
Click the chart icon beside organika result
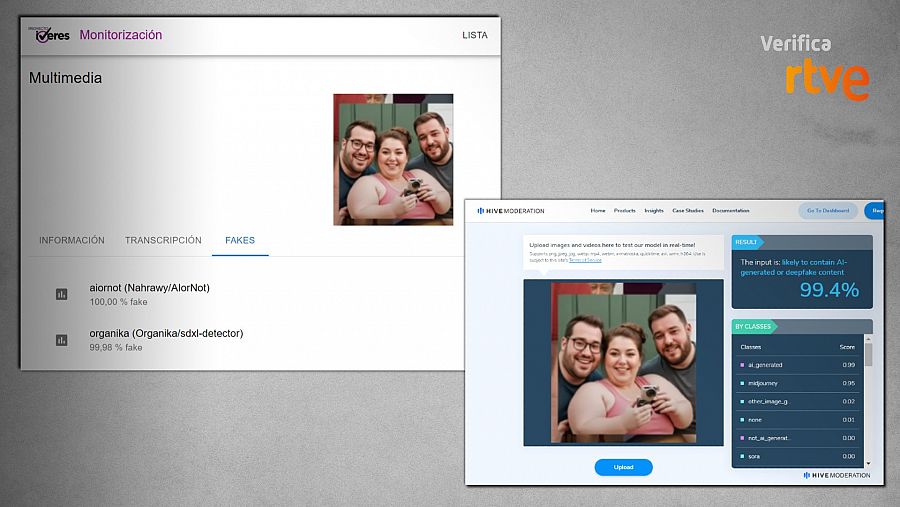(x=62, y=340)
